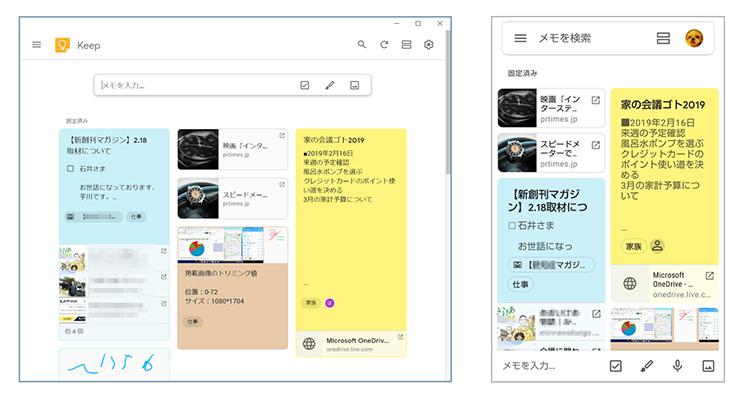
Task: Start a drawing note with the desktop pen icon
Action: pos(330,86)
